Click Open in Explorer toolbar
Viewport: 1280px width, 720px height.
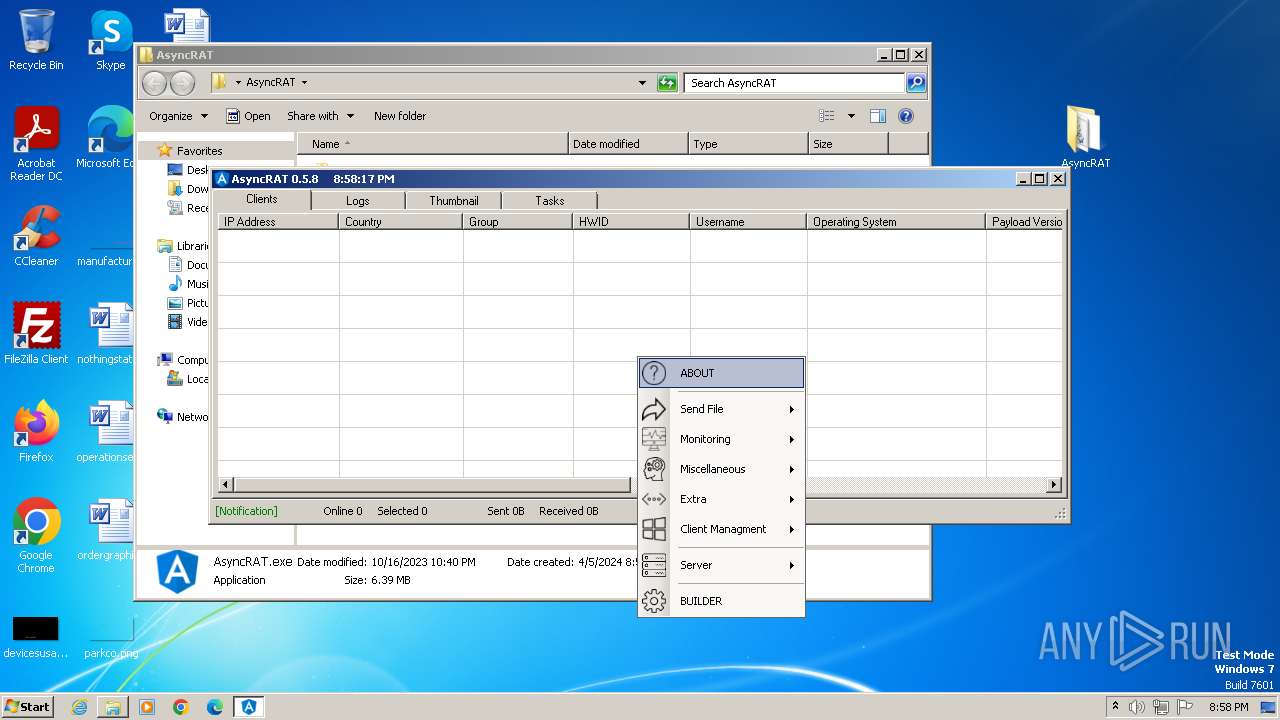coord(248,116)
